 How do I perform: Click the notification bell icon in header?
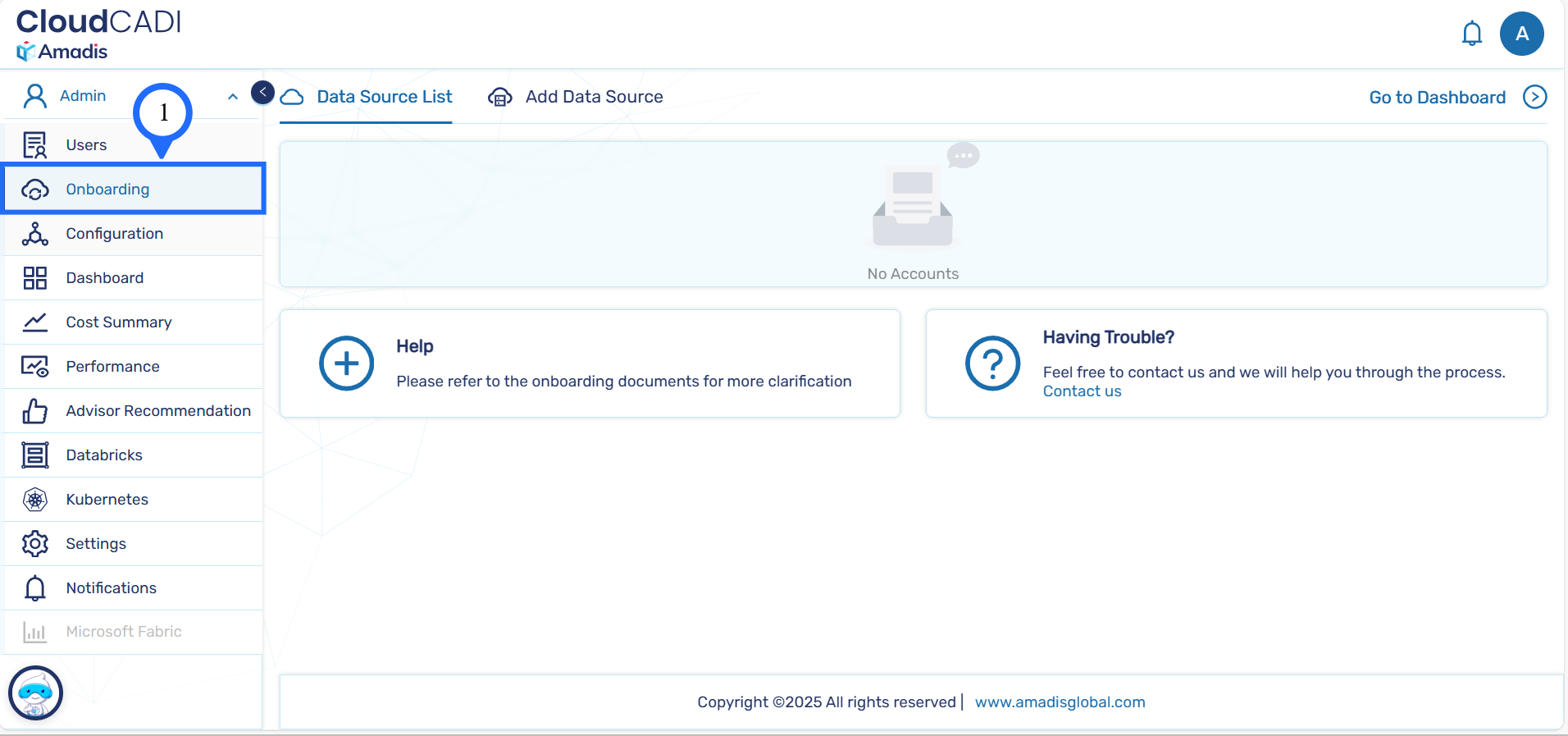coord(1472,34)
